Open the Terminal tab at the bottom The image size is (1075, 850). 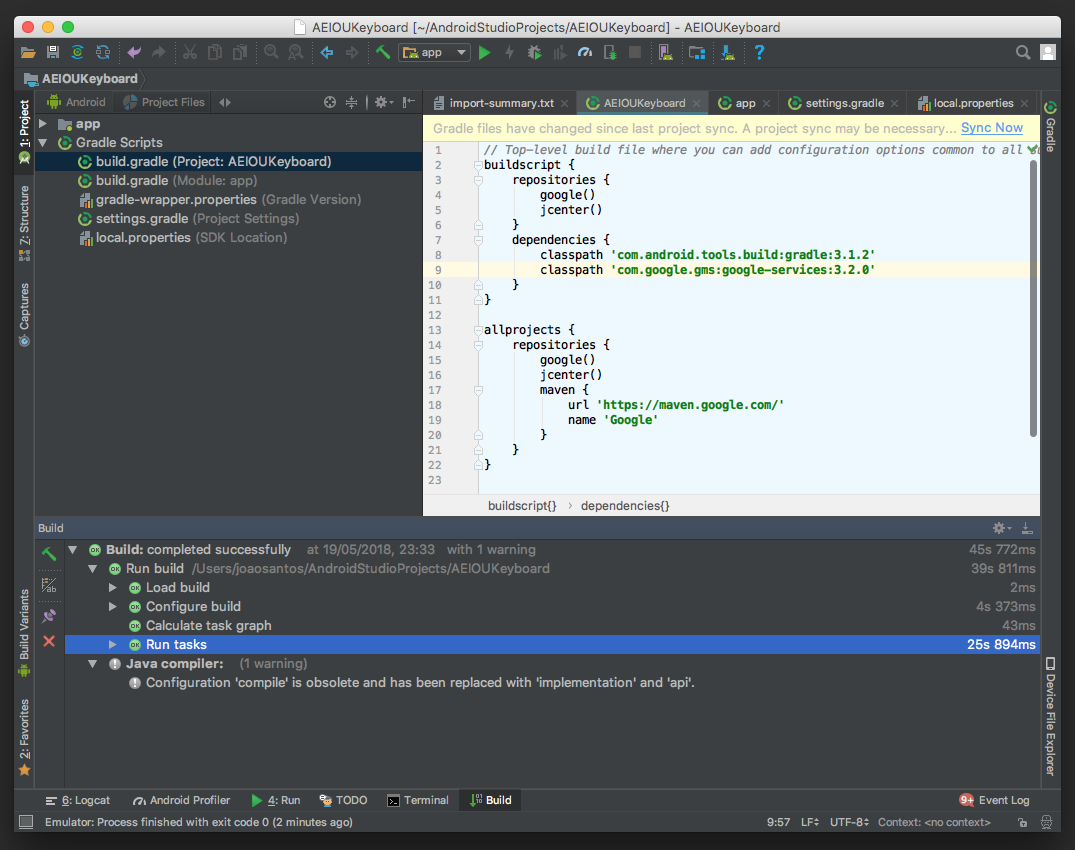click(x=418, y=800)
